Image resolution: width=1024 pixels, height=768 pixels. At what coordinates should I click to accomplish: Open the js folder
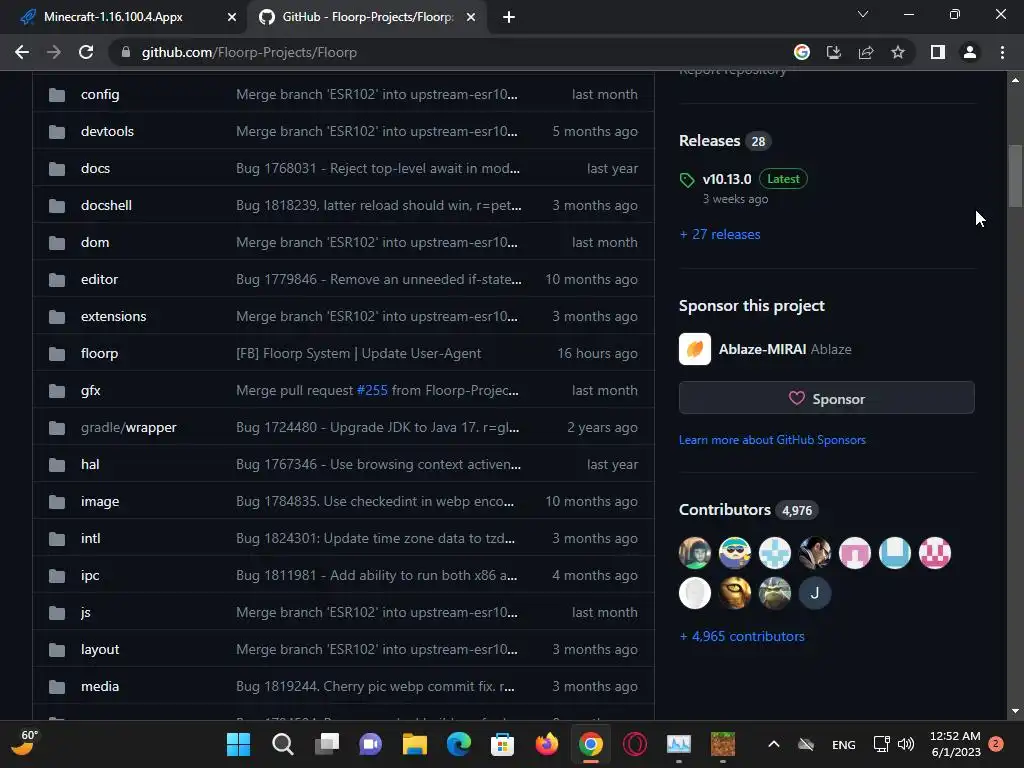tap(86, 613)
